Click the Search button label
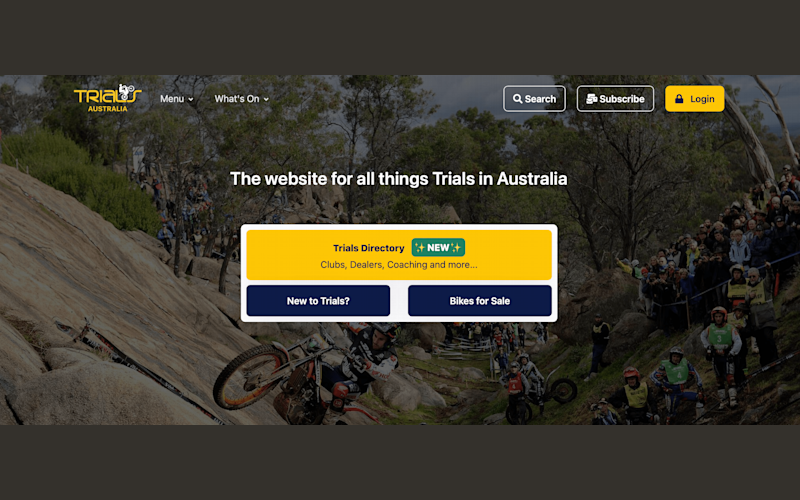The image size is (800, 500). click(x=540, y=99)
